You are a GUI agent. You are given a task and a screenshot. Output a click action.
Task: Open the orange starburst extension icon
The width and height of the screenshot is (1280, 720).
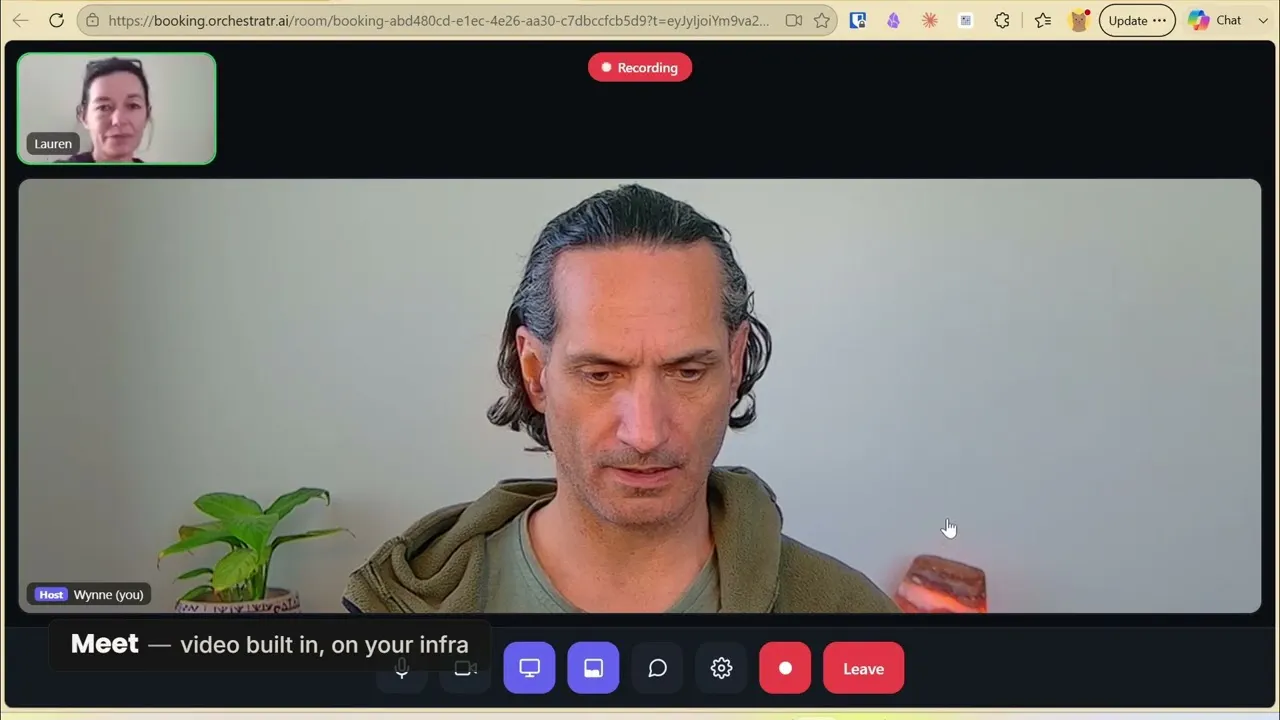tap(929, 20)
